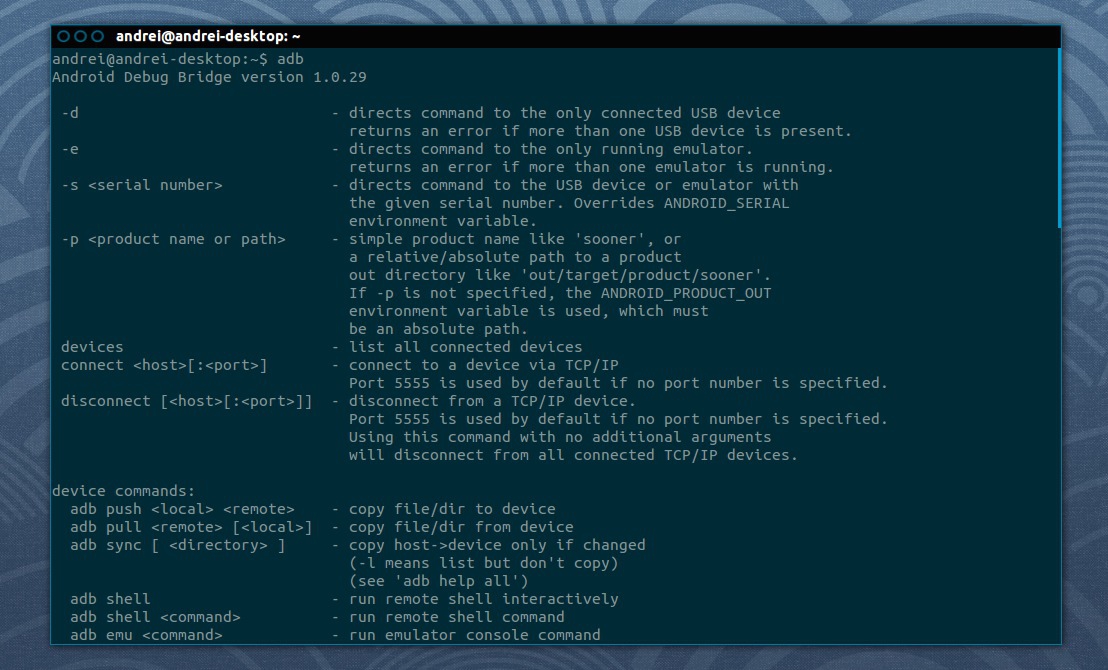Click the 'disconnect [<host>[:<port>]]' command text
Image resolution: width=1108 pixels, height=670 pixels.
186,401
